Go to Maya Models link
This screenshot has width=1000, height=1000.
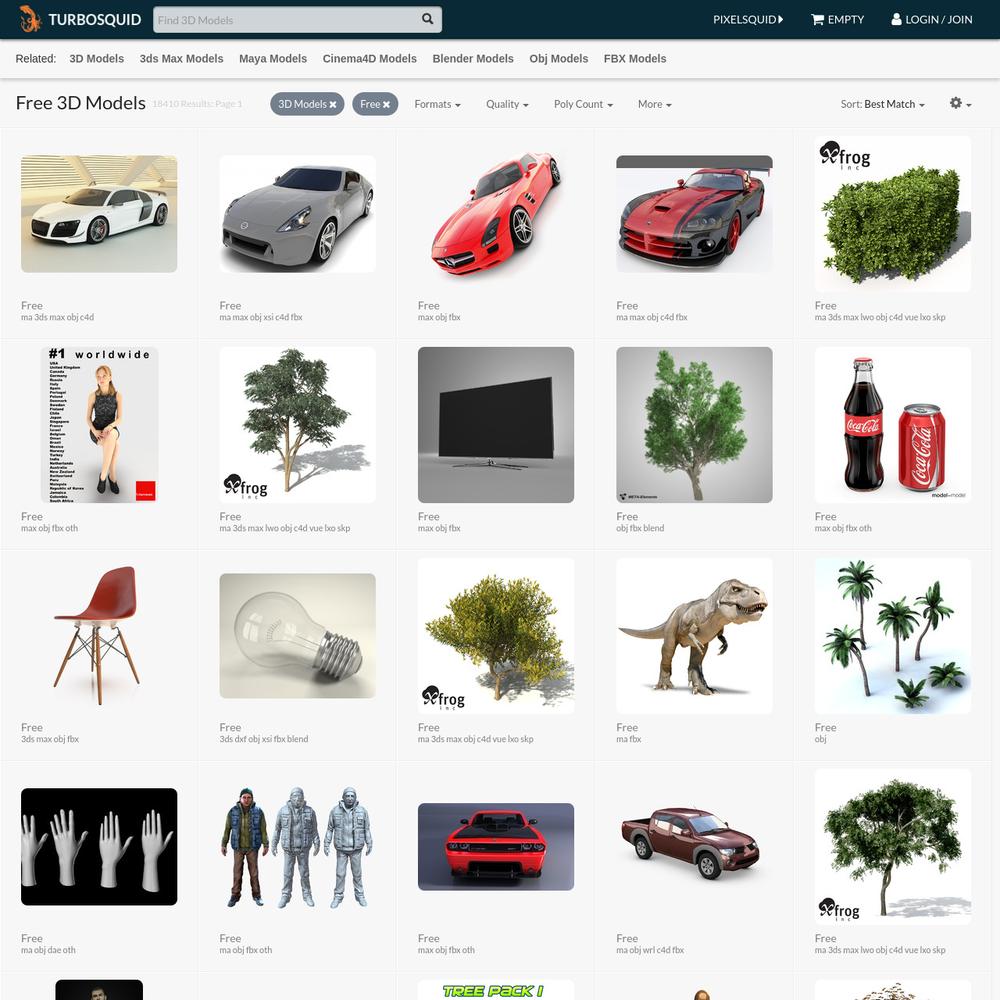pyautogui.click(x=273, y=59)
